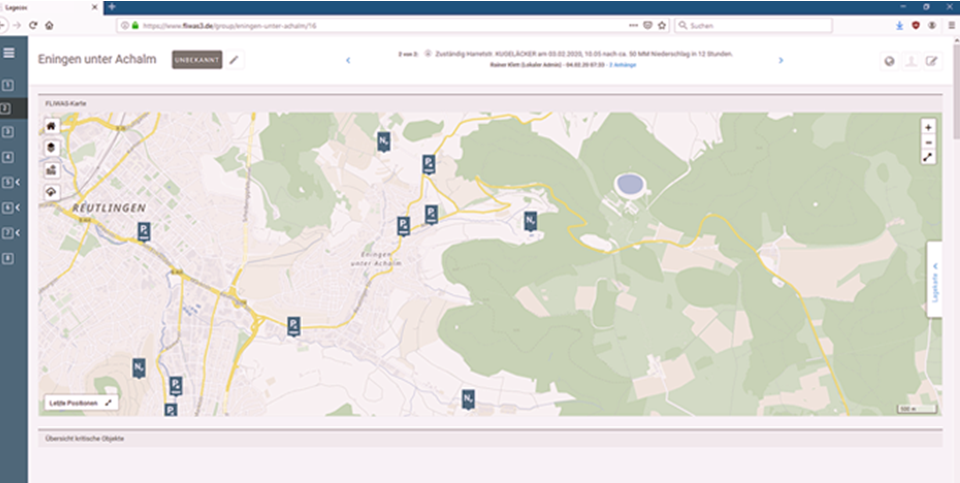Expand the Lagekarte side panel tab
The height and width of the screenshot is (483, 960).
935,280
